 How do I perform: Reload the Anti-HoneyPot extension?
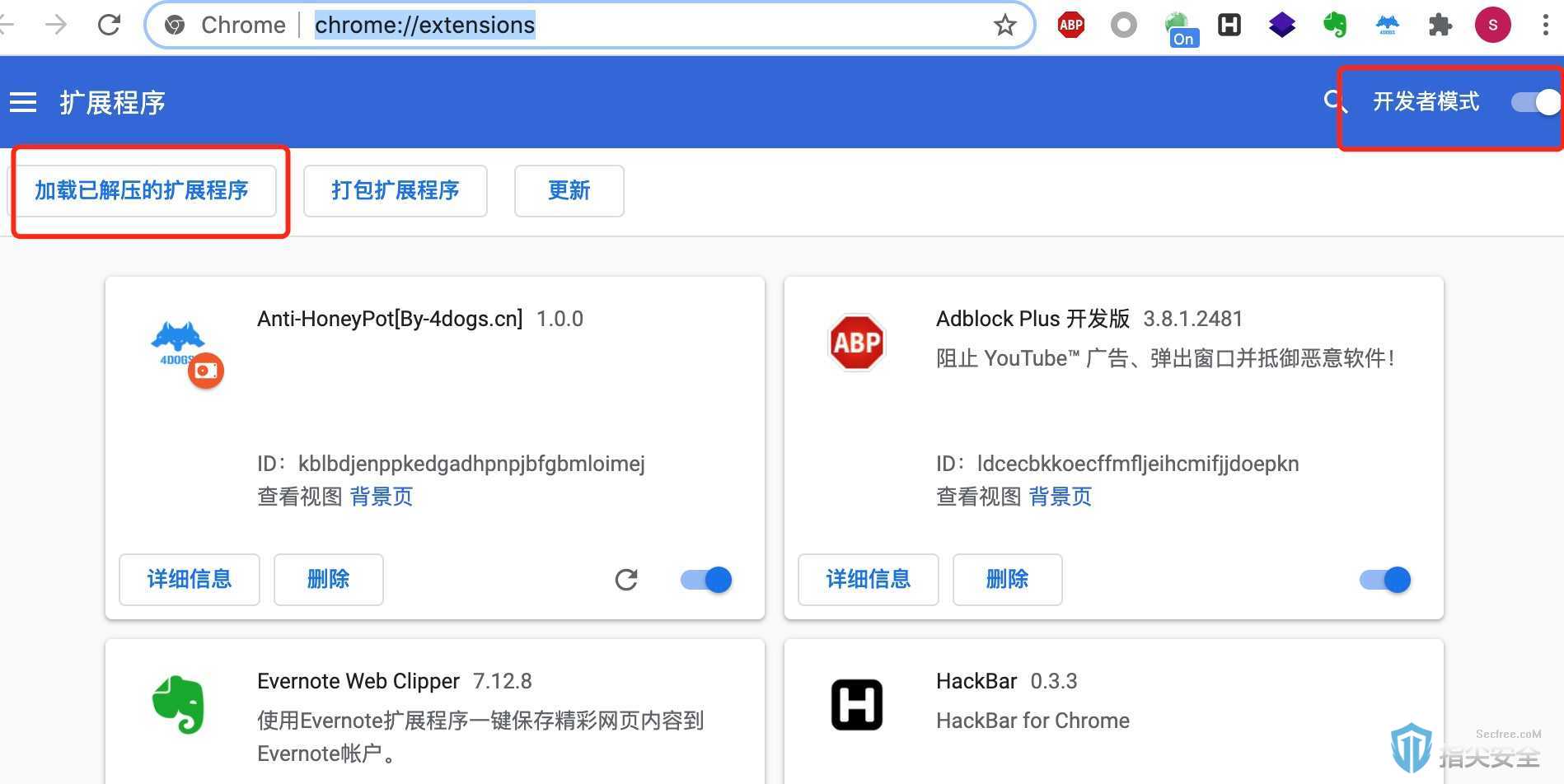click(626, 580)
